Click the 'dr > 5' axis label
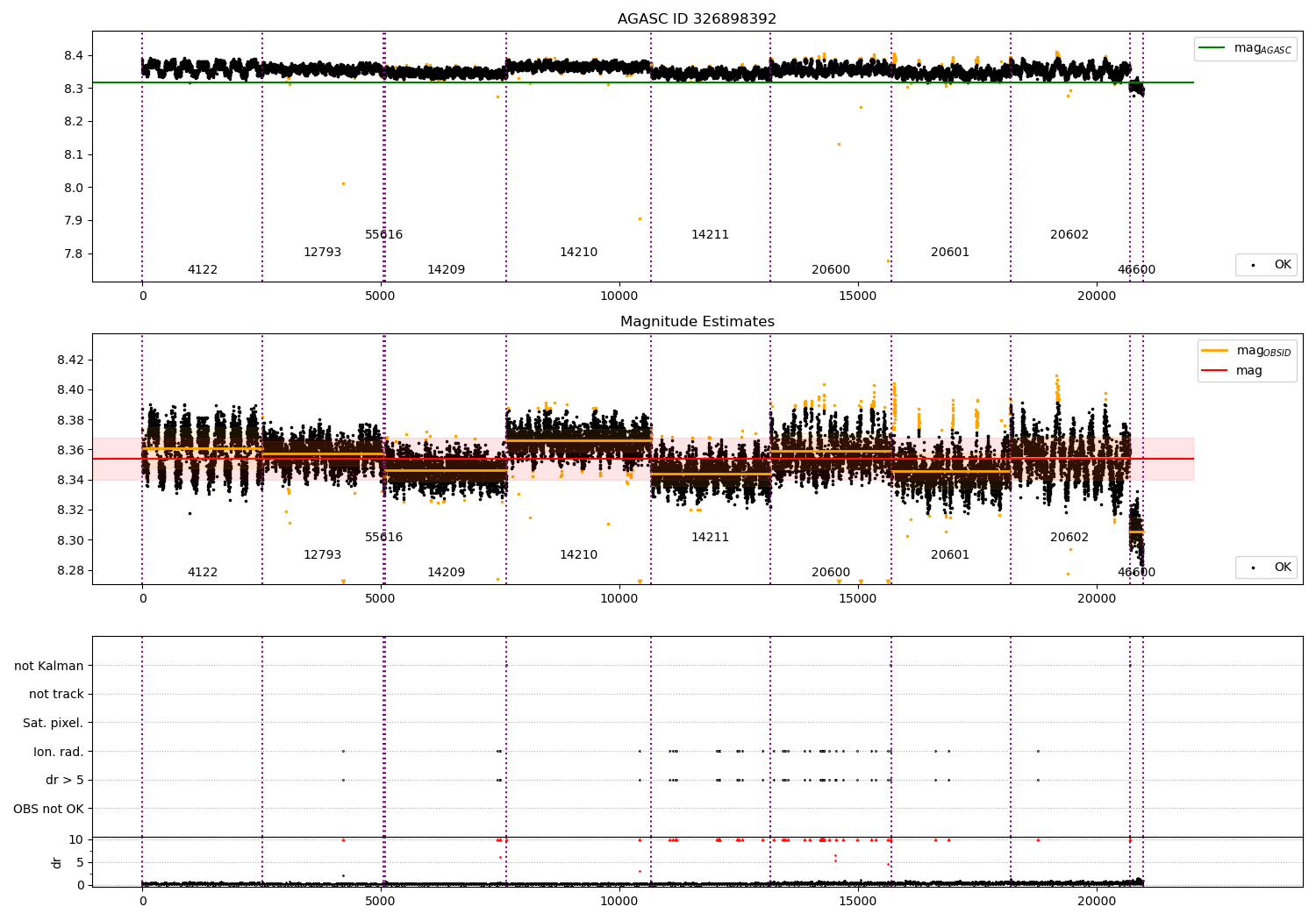 [65, 780]
